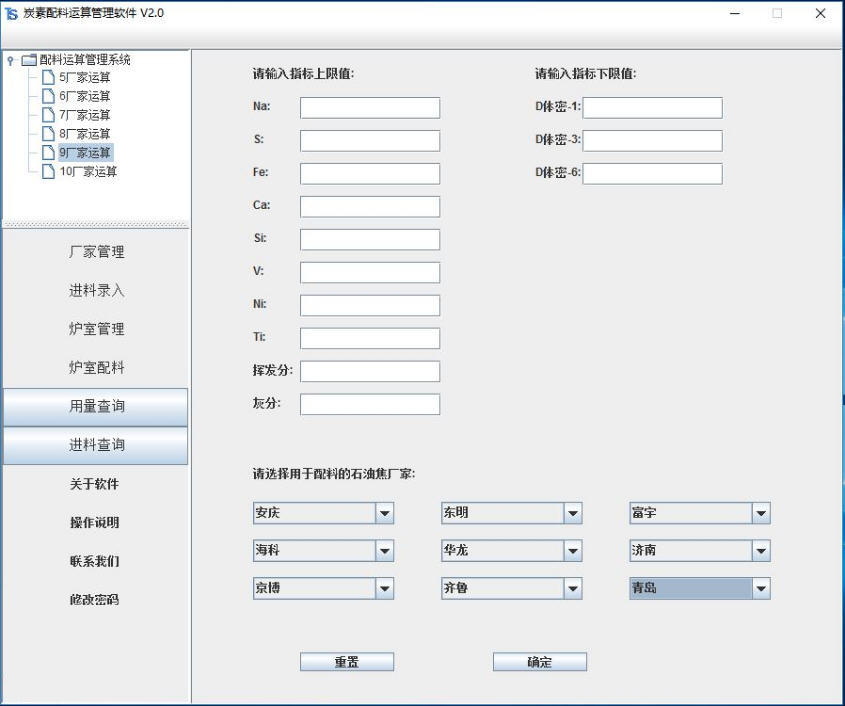Collapse the 配料运算管理系统 tree root
The image size is (845, 706).
(9, 60)
